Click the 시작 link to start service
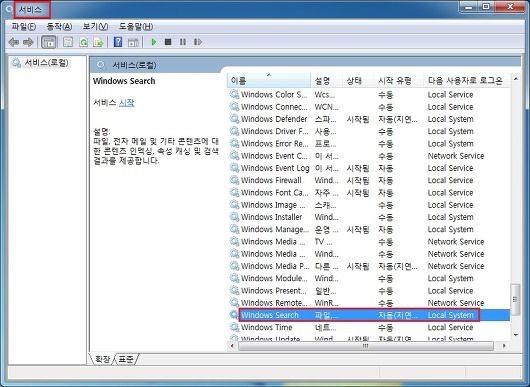This screenshot has height=387, width=530. click(x=126, y=102)
